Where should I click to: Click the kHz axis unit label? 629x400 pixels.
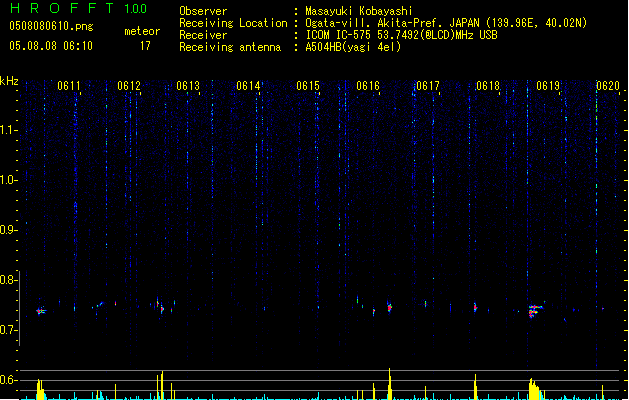pyautogui.click(x=9, y=81)
